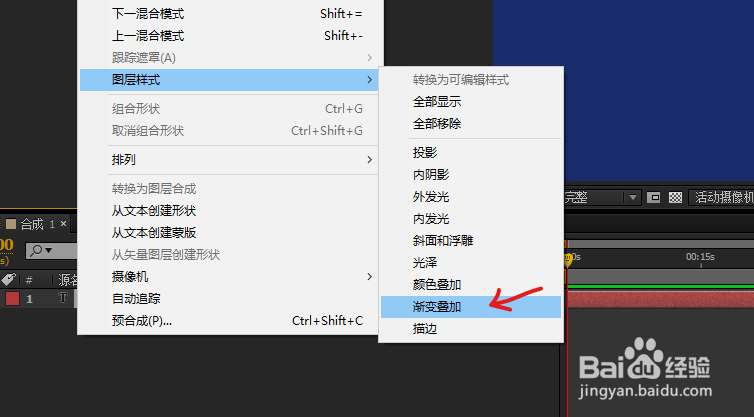The image size is (754, 417).
Task: Open the 活动摄像机 active camera dropdown
Action: click(x=722, y=198)
